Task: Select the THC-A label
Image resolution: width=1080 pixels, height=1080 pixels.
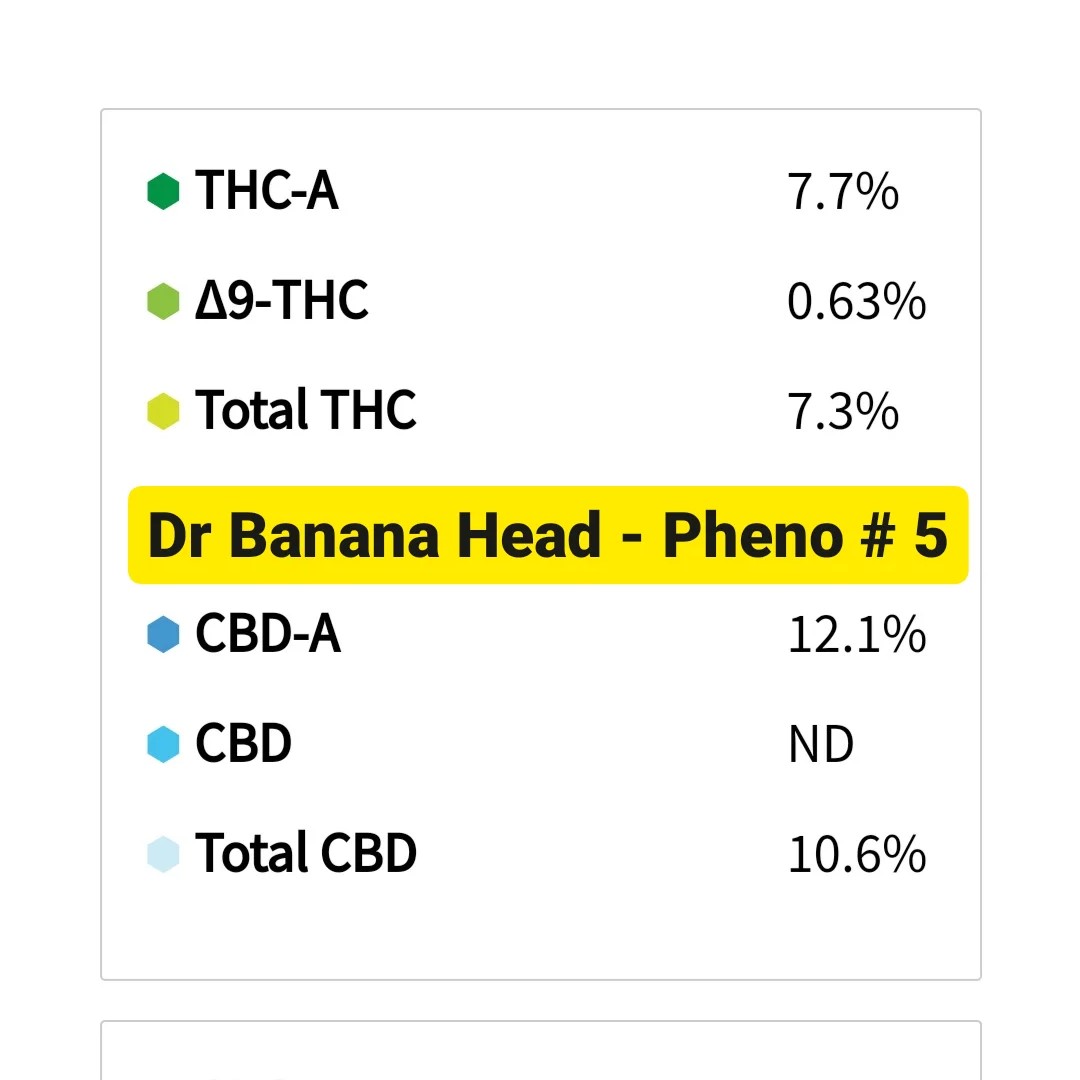Action: 267,190
